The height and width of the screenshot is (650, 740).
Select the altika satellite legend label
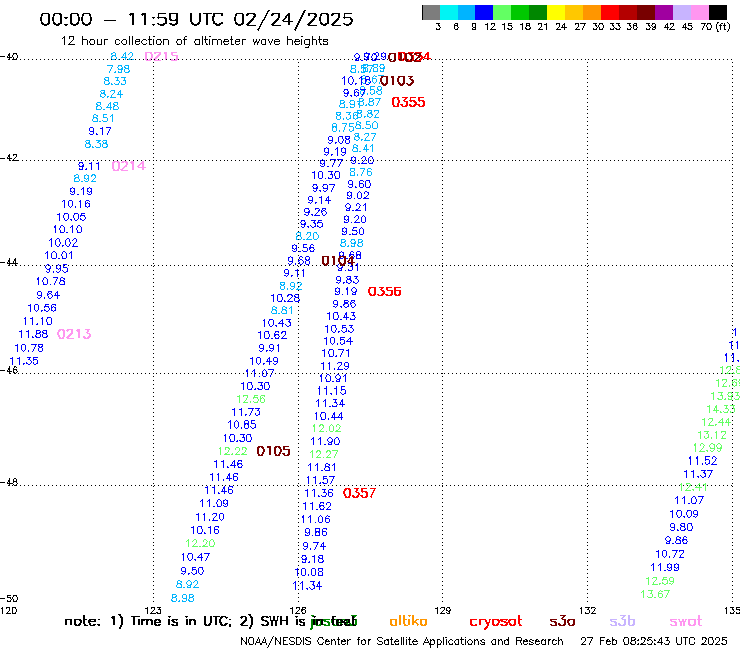click(x=408, y=621)
